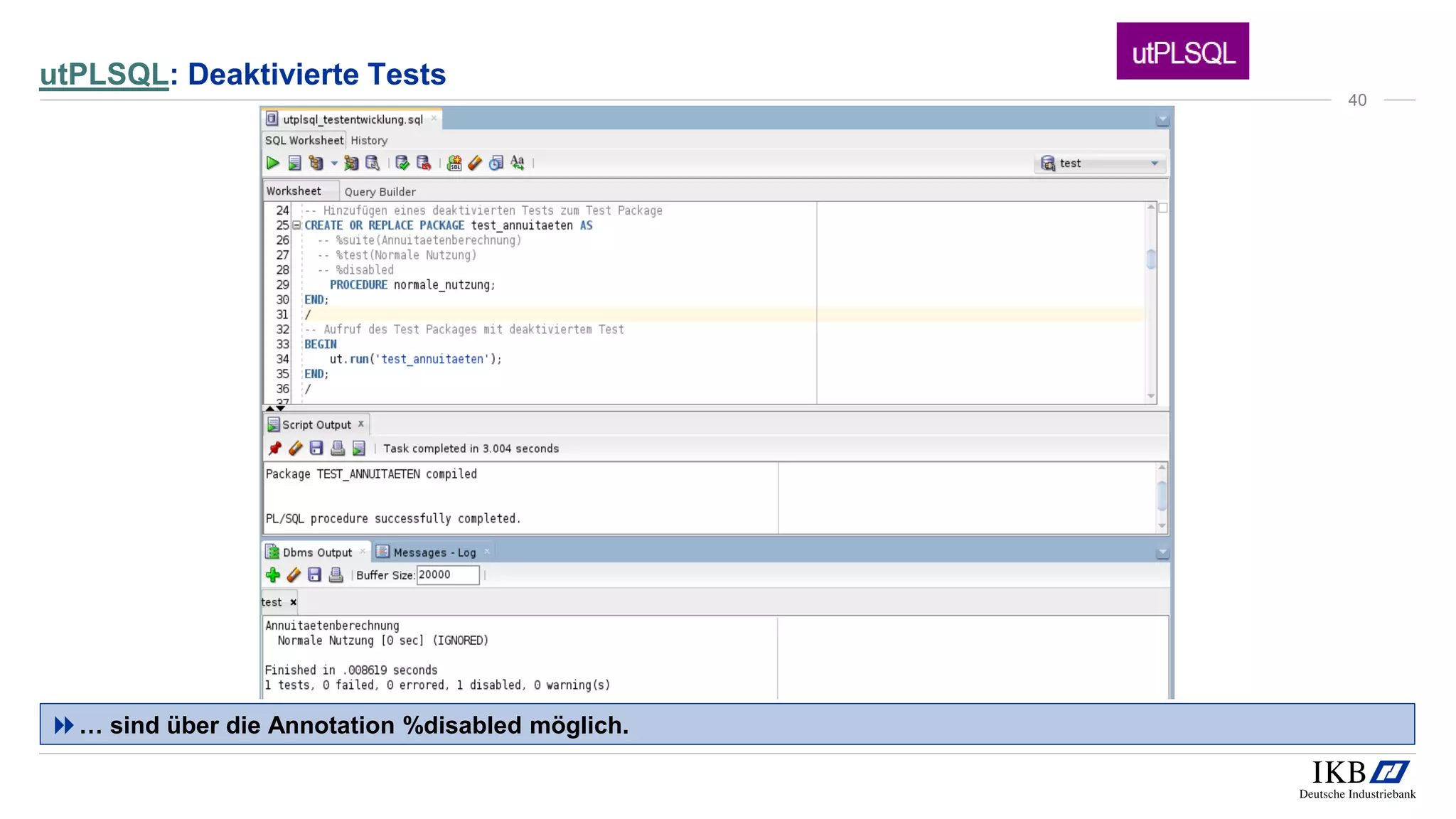Click the SQL Tuning Advisor icon
Viewport: 1456px width, 819px height.
coord(373,163)
